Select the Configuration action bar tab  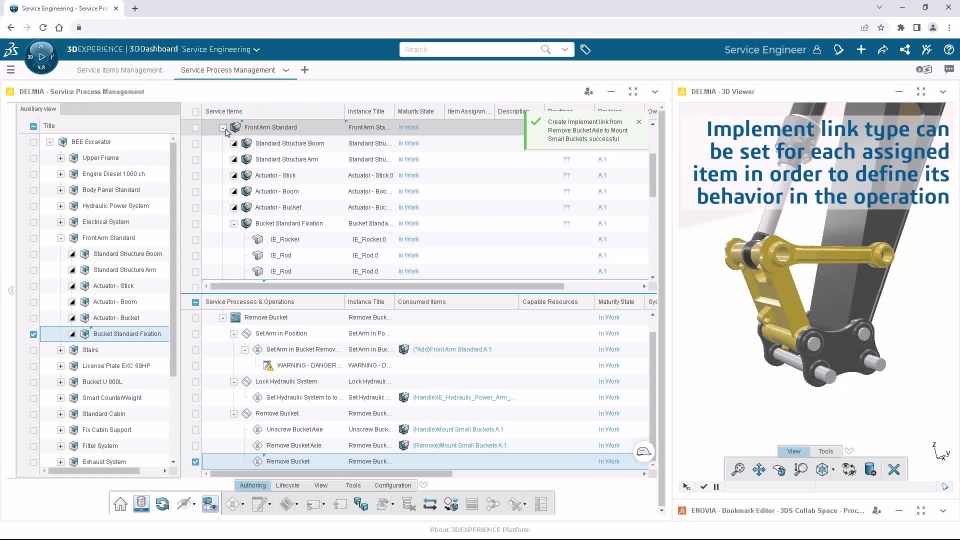pos(392,486)
